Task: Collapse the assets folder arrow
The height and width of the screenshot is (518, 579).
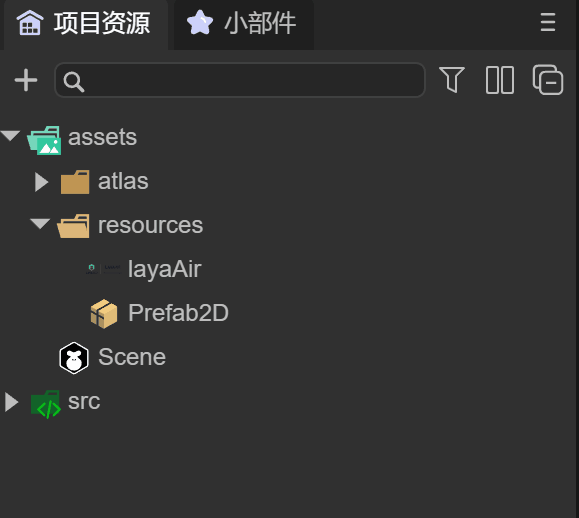Action: point(10,135)
